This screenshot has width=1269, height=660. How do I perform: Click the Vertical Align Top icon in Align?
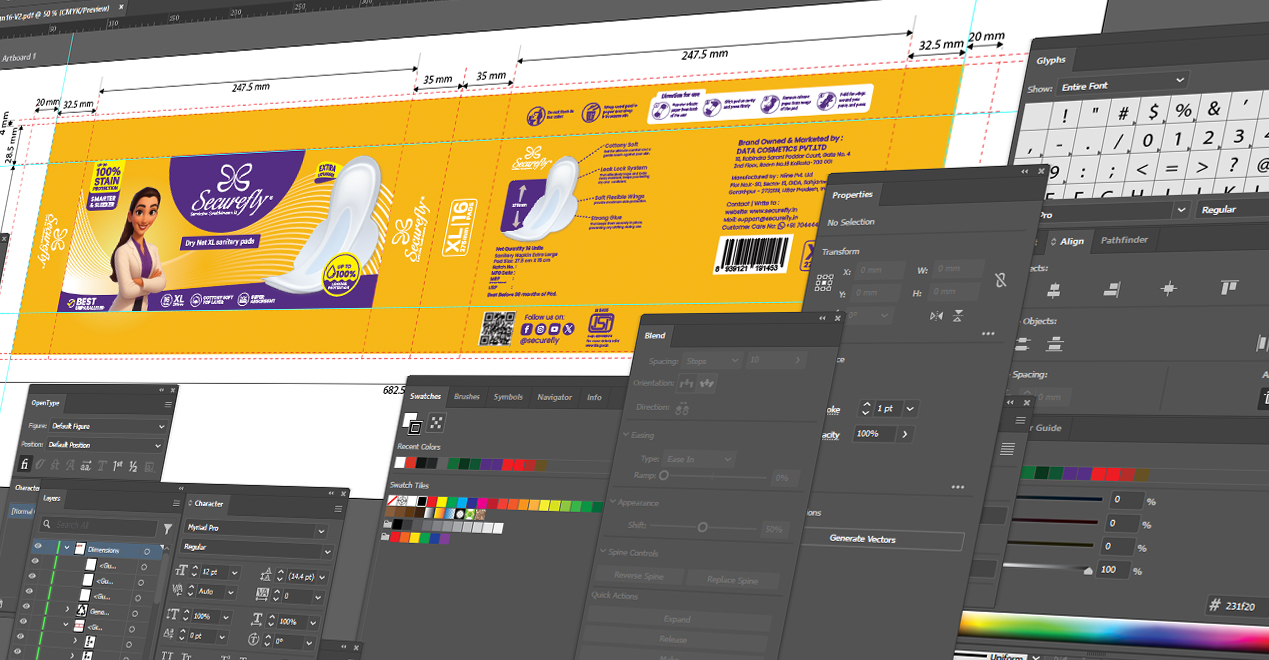pyautogui.click(x=1229, y=289)
